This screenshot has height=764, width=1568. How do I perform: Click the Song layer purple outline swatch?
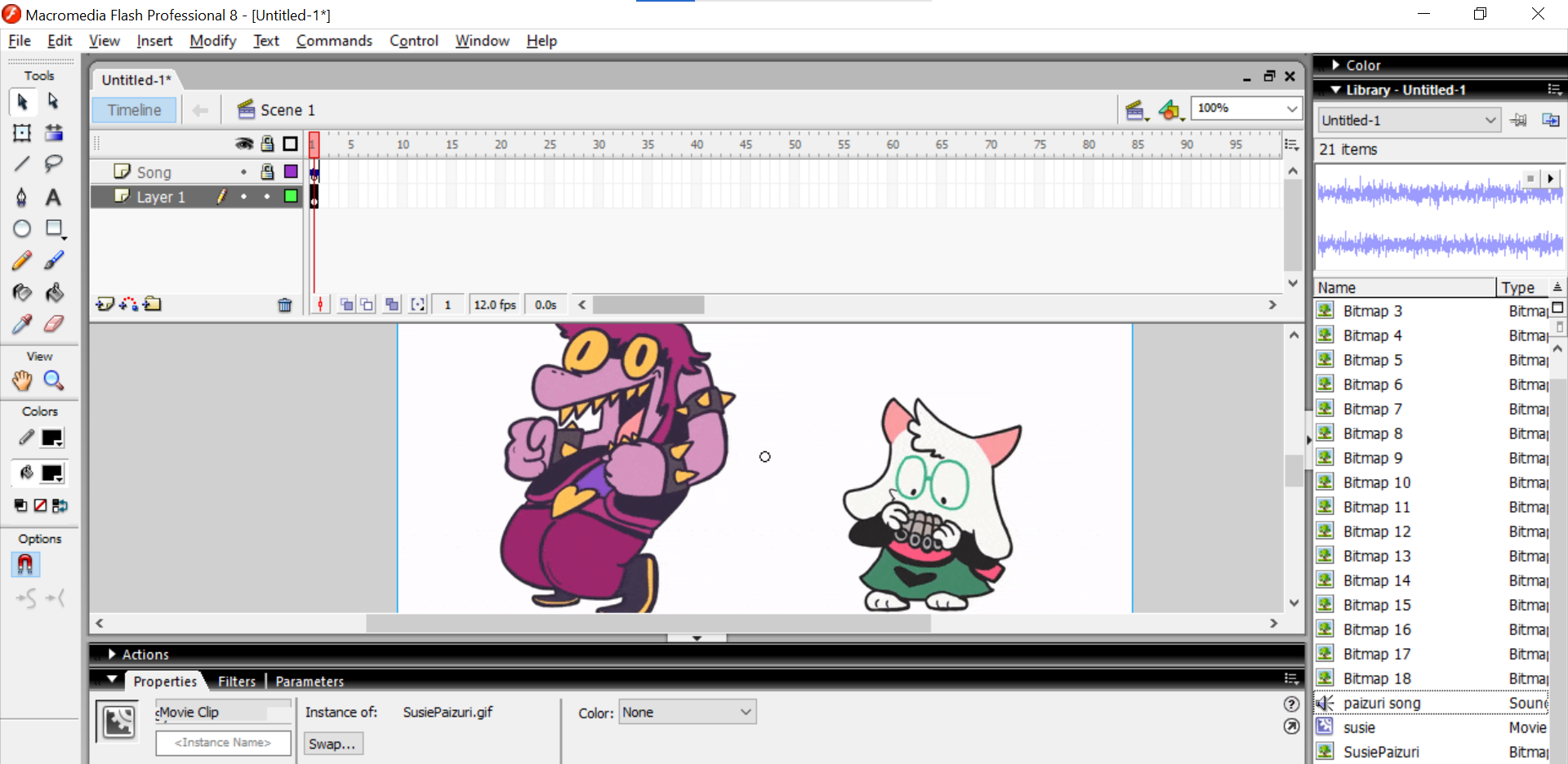[291, 171]
